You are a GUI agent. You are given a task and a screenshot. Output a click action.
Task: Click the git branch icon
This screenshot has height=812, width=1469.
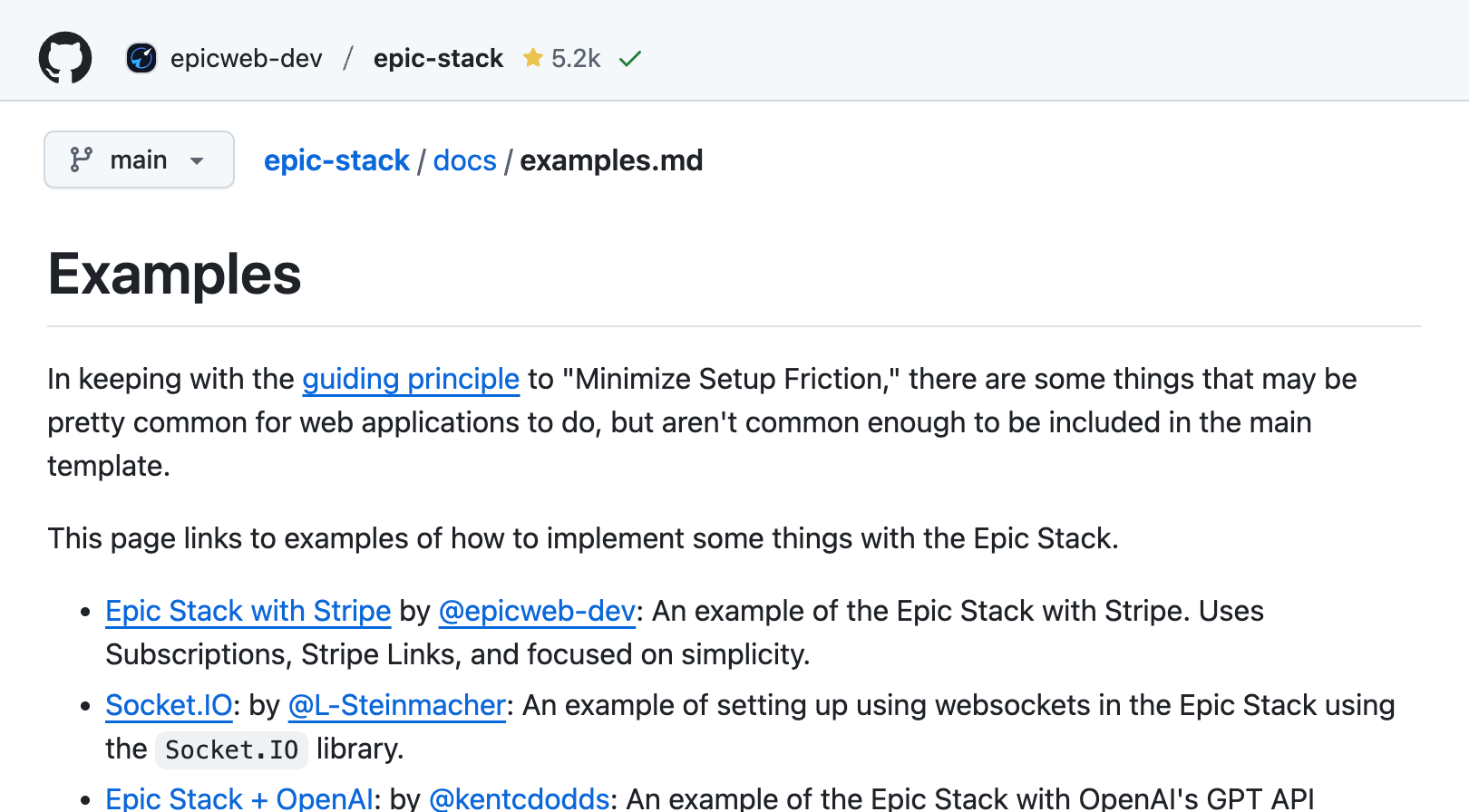(82, 159)
